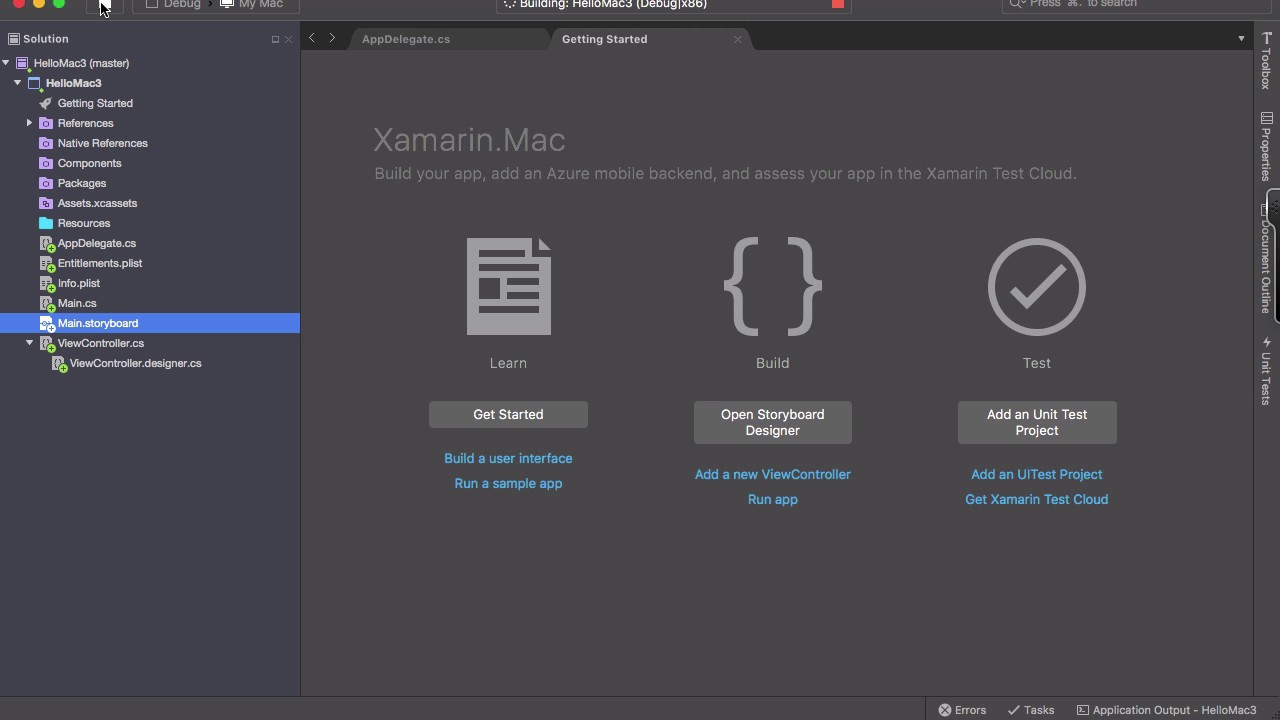Click the Build curly braces icon
This screenshot has width=1280, height=720.
[772, 286]
